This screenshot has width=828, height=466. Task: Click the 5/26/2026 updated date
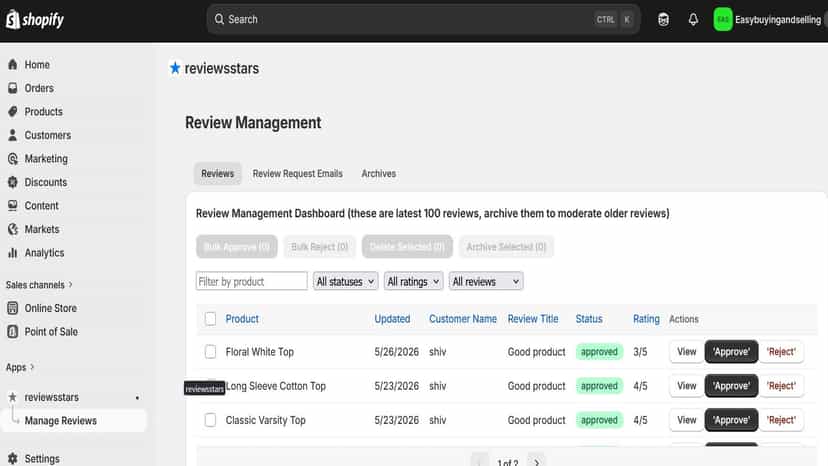click(x=397, y=352)
